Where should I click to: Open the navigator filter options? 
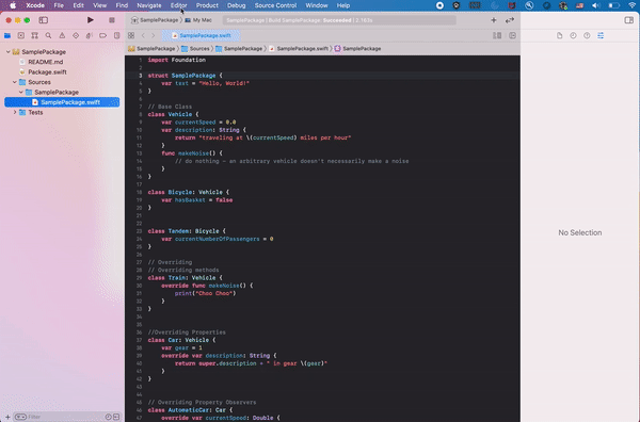click(x=20, y=417)
